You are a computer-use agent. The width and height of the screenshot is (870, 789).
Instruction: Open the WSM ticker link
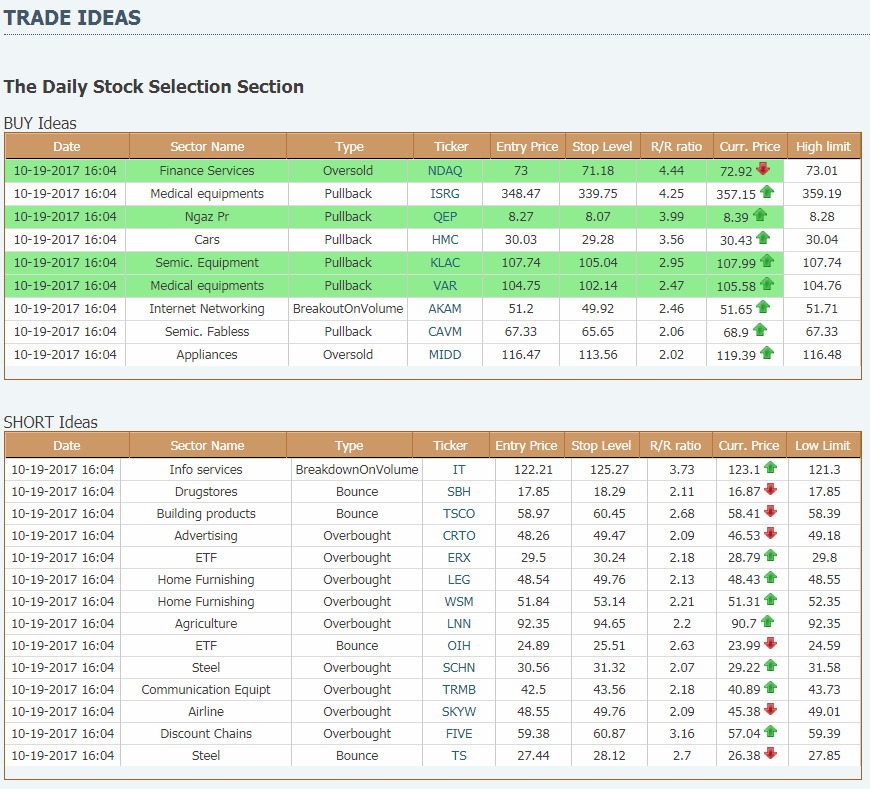click(x=459, y=602)
